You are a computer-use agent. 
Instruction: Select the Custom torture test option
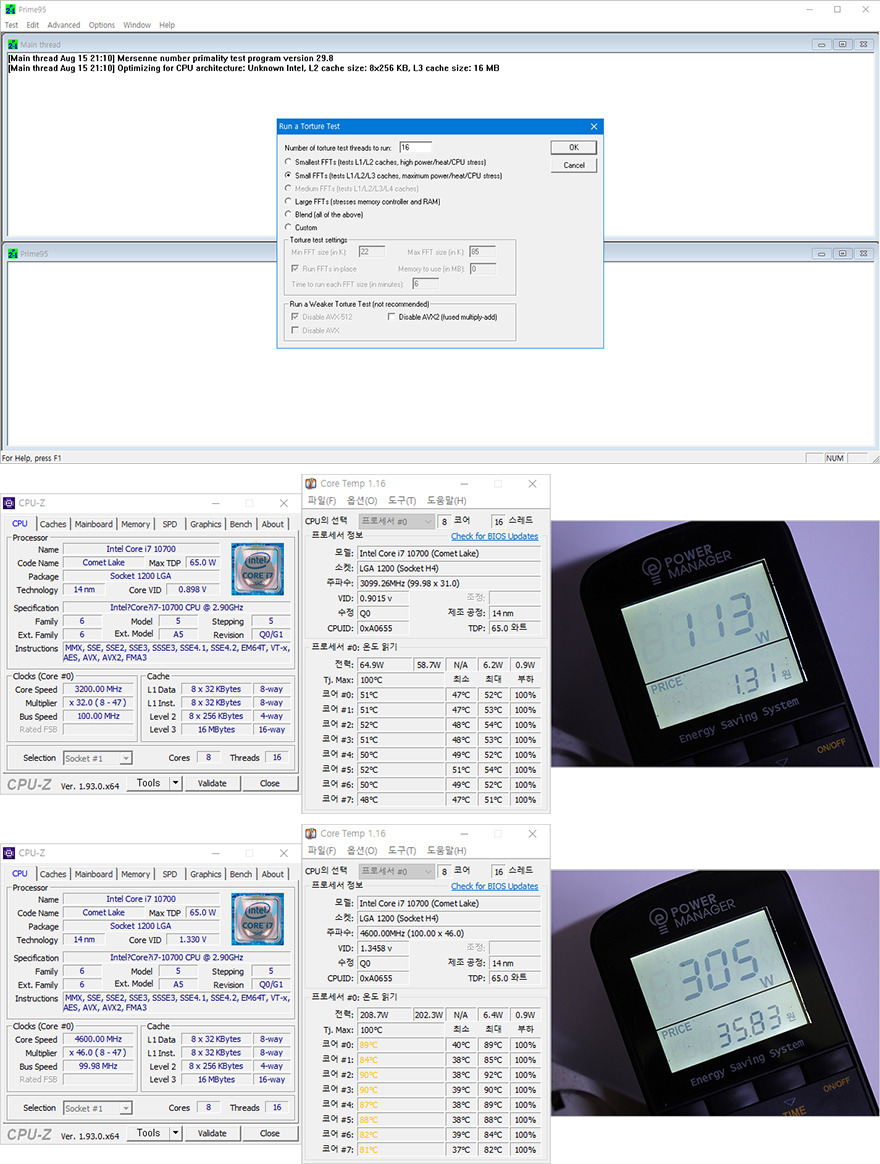[x=288, y=227]
